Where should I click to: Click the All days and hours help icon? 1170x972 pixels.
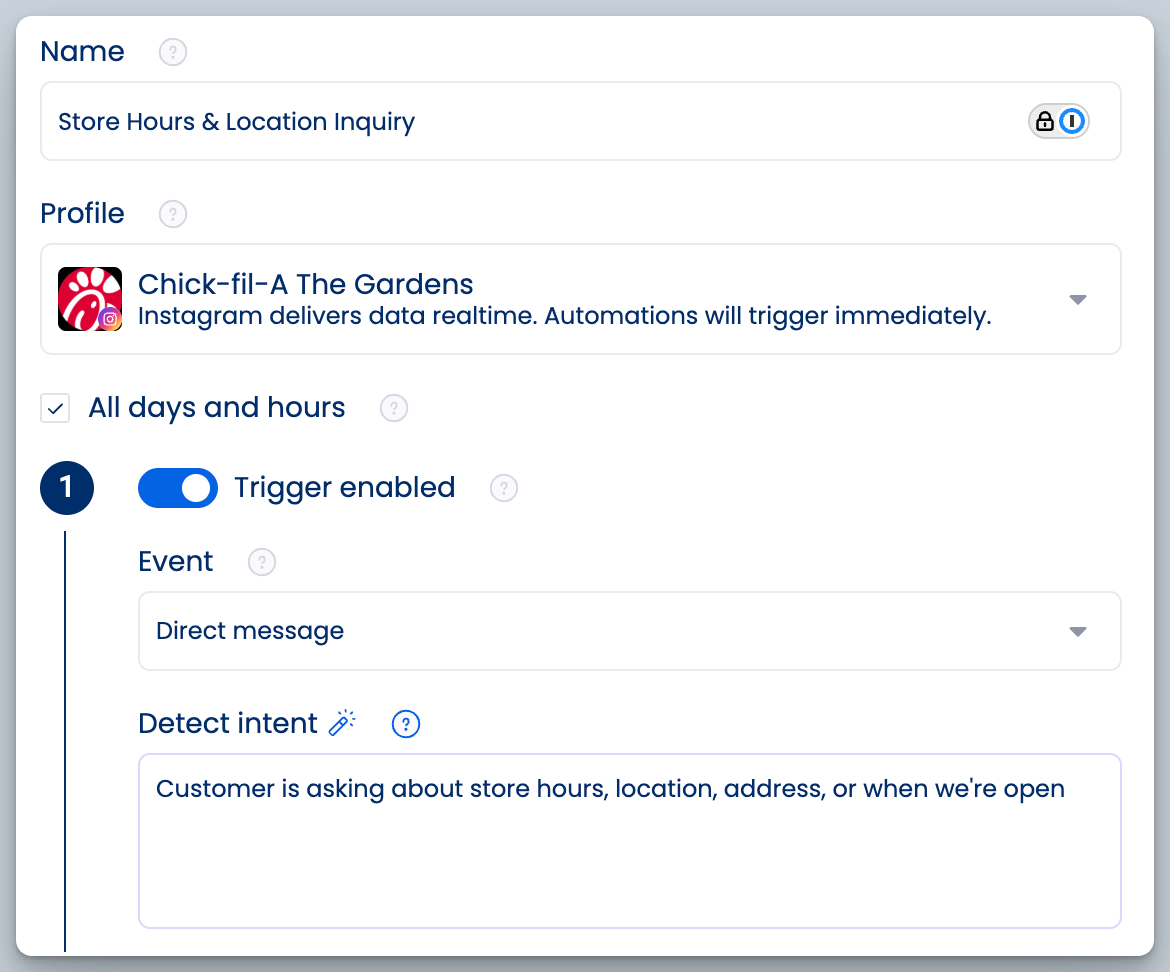coord(393,408)
